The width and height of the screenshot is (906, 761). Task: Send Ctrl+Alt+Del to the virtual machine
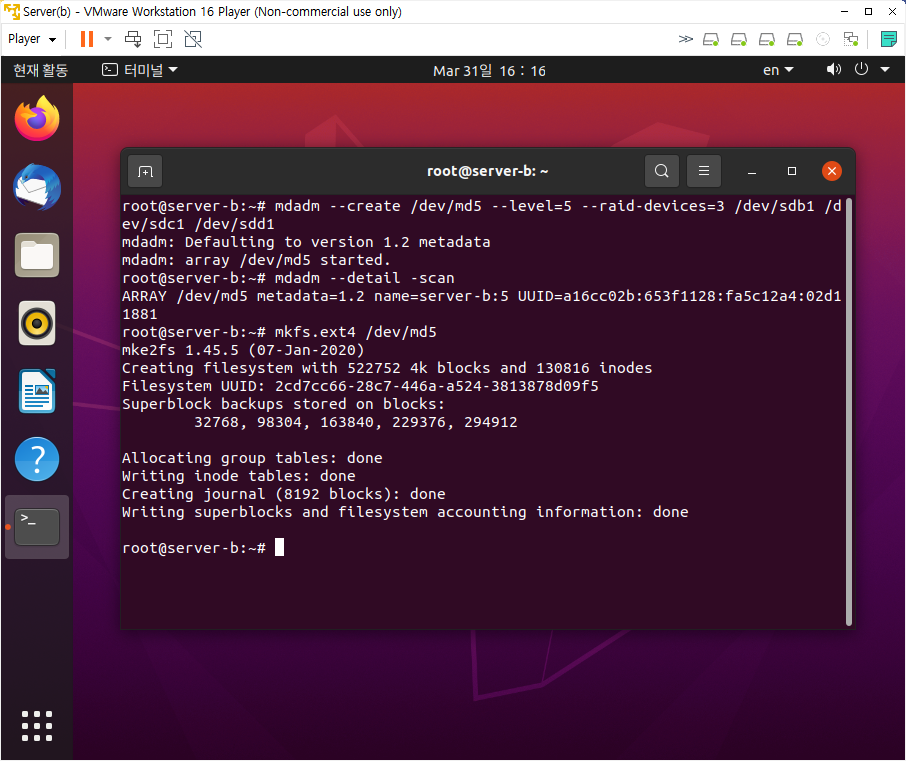[133, 39]
